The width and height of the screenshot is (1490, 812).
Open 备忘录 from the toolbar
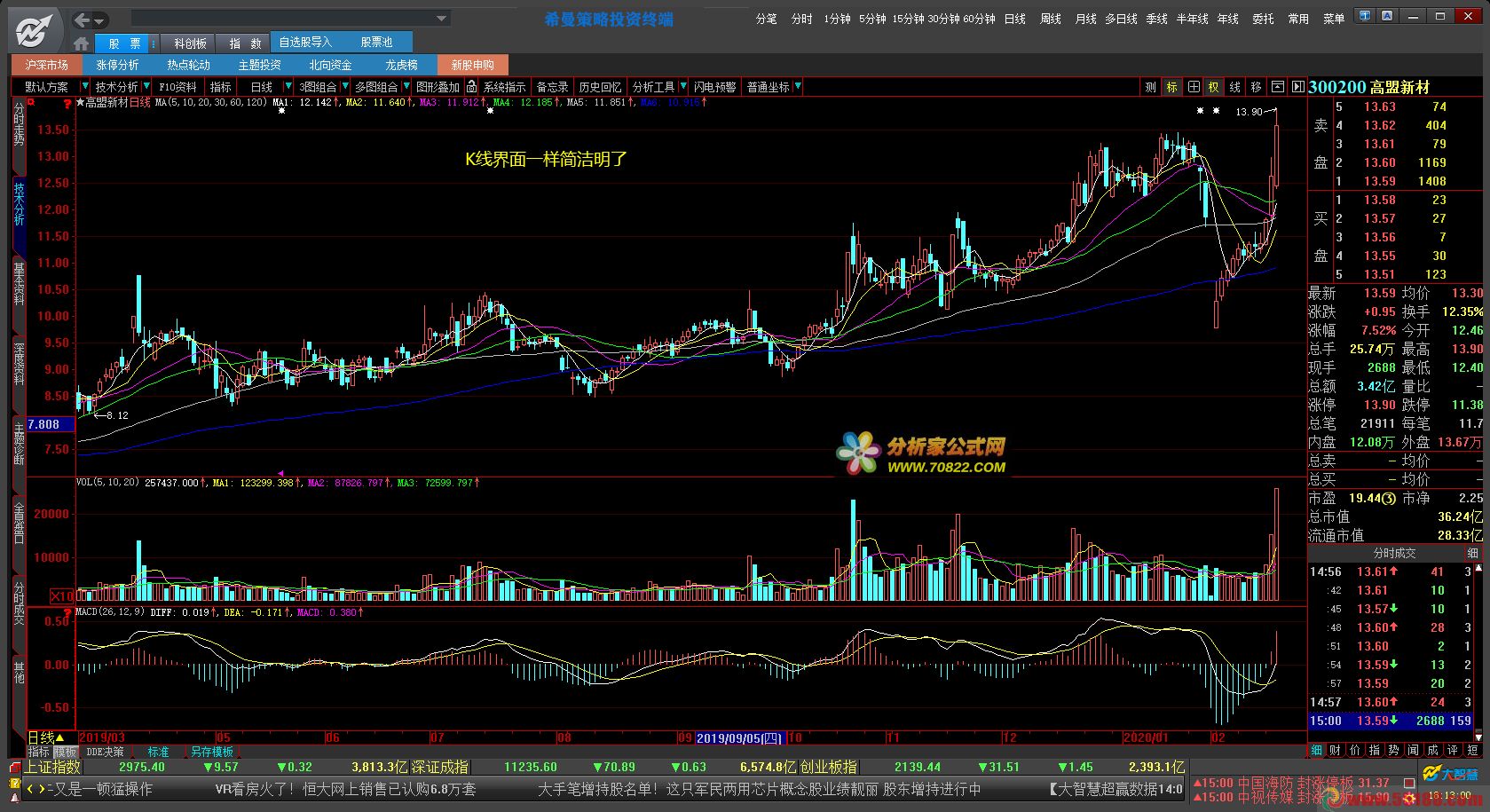point(551,86)
